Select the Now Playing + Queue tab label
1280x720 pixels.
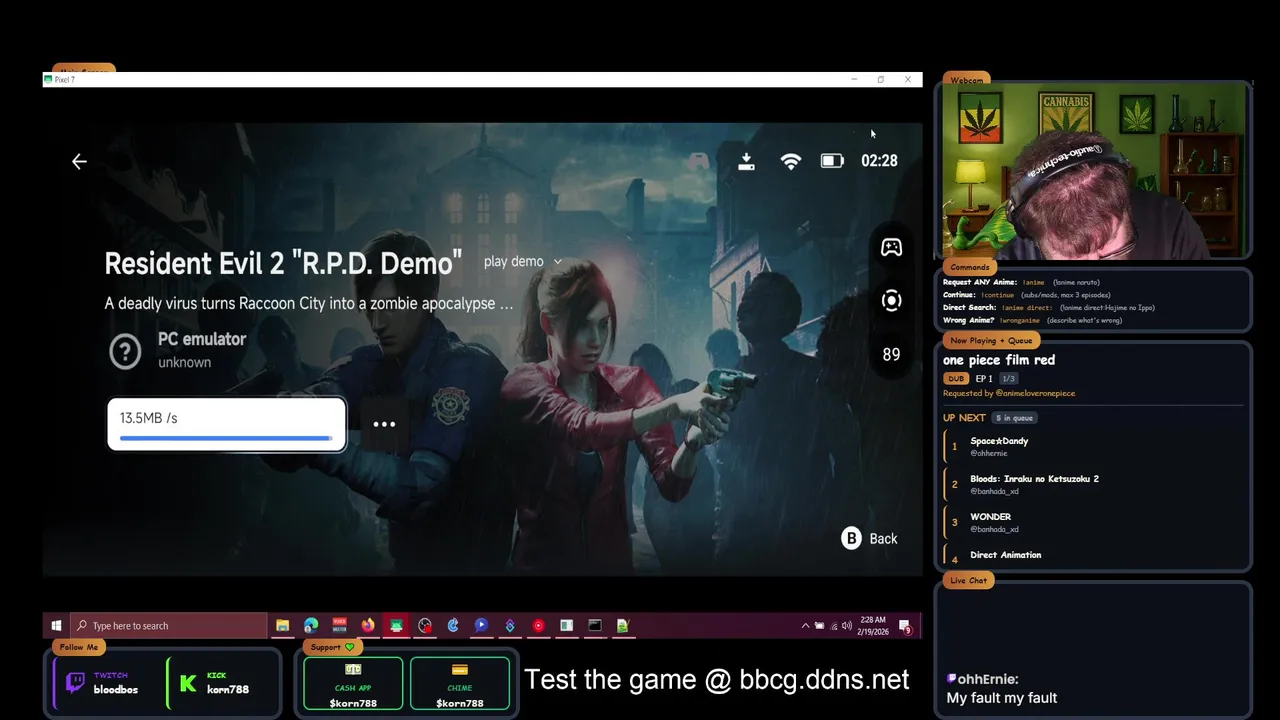(991, 341)
